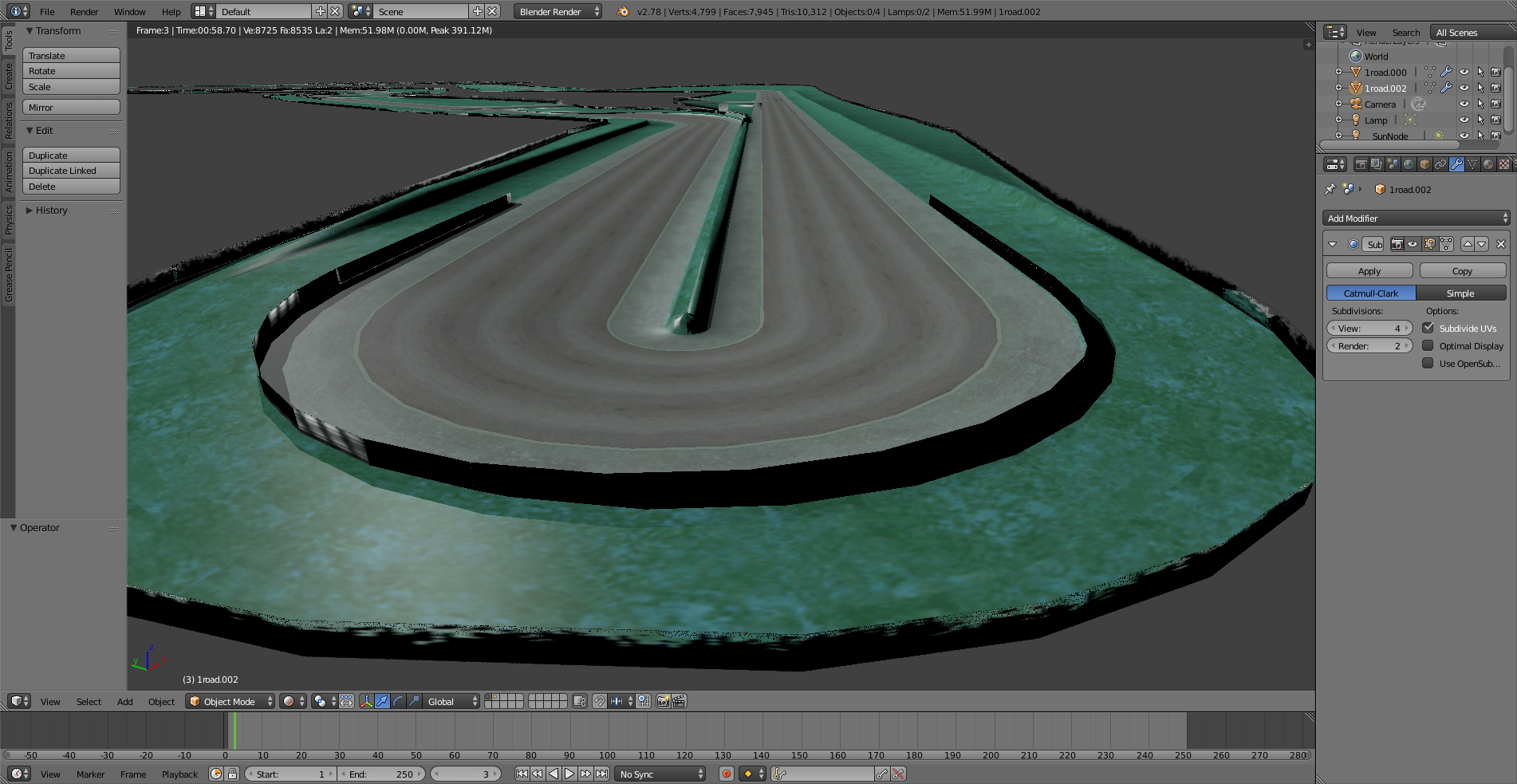Click the scale manipulator icon
This screenshot has height=784, width=1517.
(x=414, y=701)
